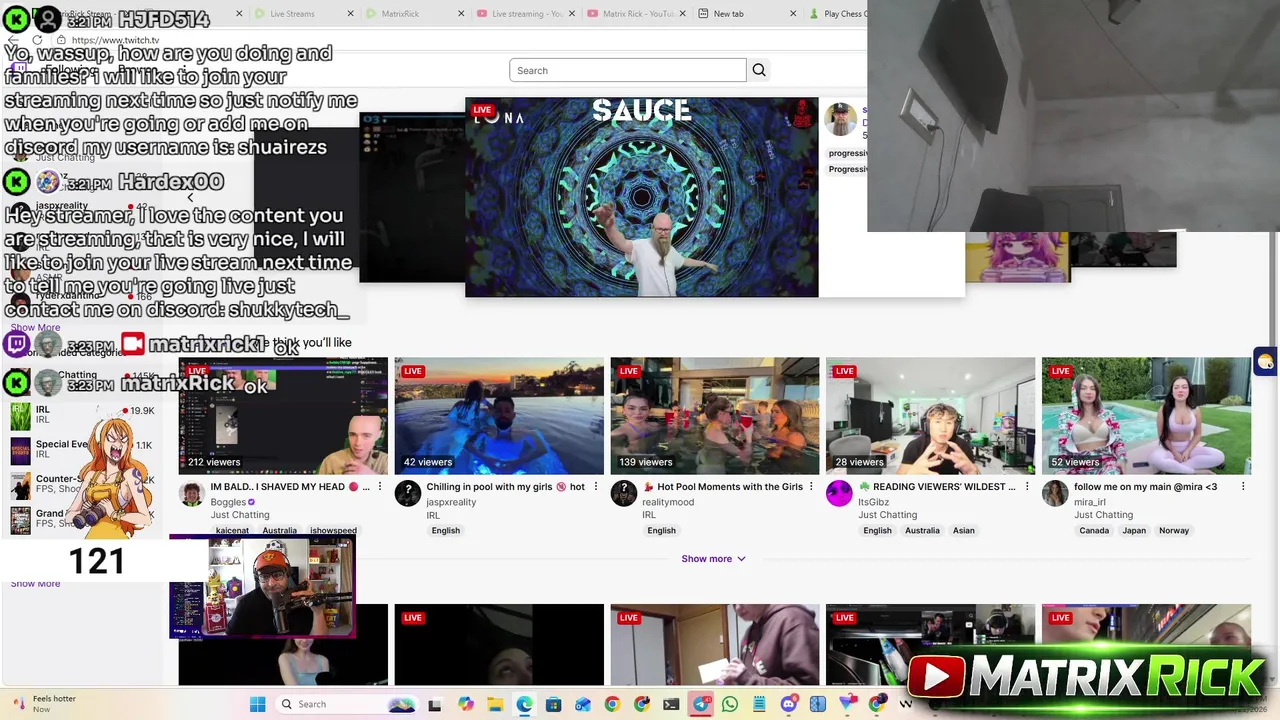
Task: Open options menu for 'Chilling in pool with my girls' stream
Action: pos(596,487)
